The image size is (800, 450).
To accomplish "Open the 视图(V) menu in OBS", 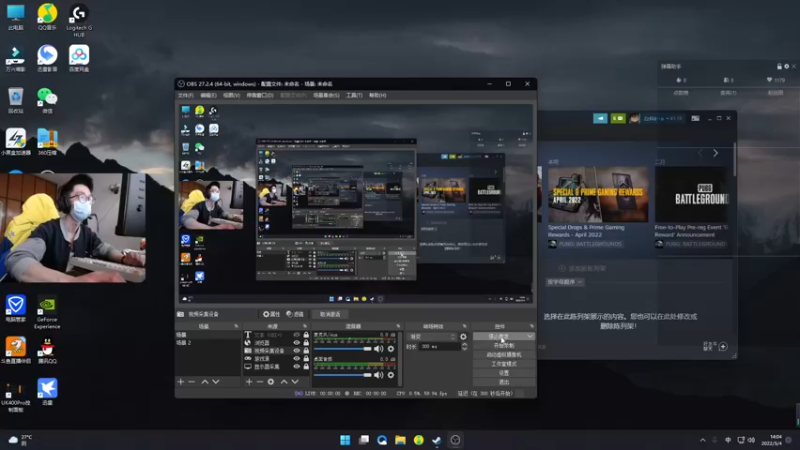I will point(231,95).
